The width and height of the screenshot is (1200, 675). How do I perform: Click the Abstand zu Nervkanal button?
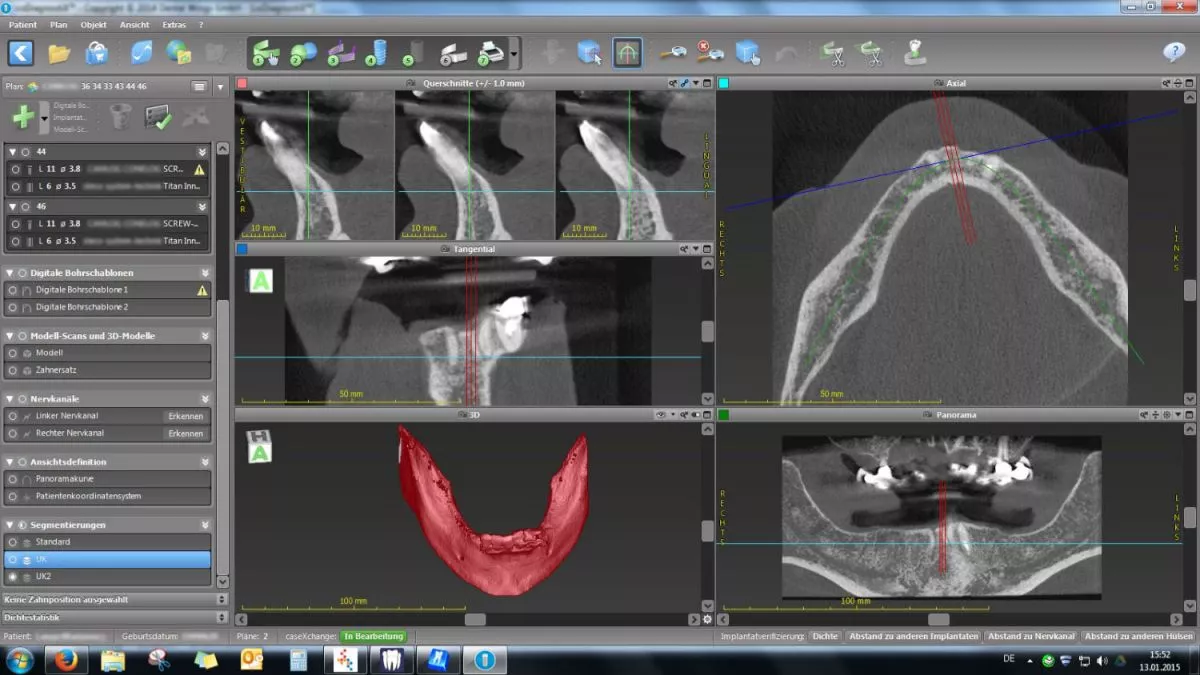point(1031,636)
